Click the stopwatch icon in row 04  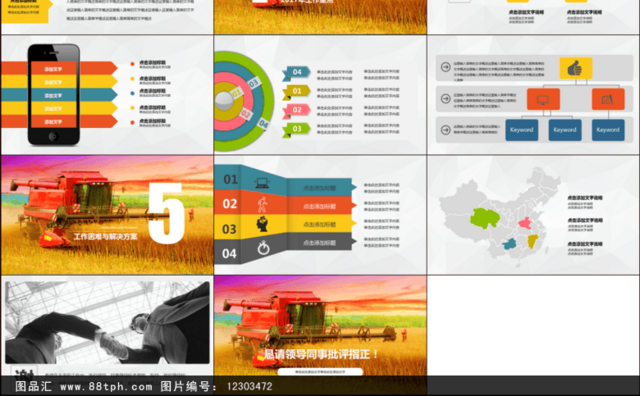[263, 248]
